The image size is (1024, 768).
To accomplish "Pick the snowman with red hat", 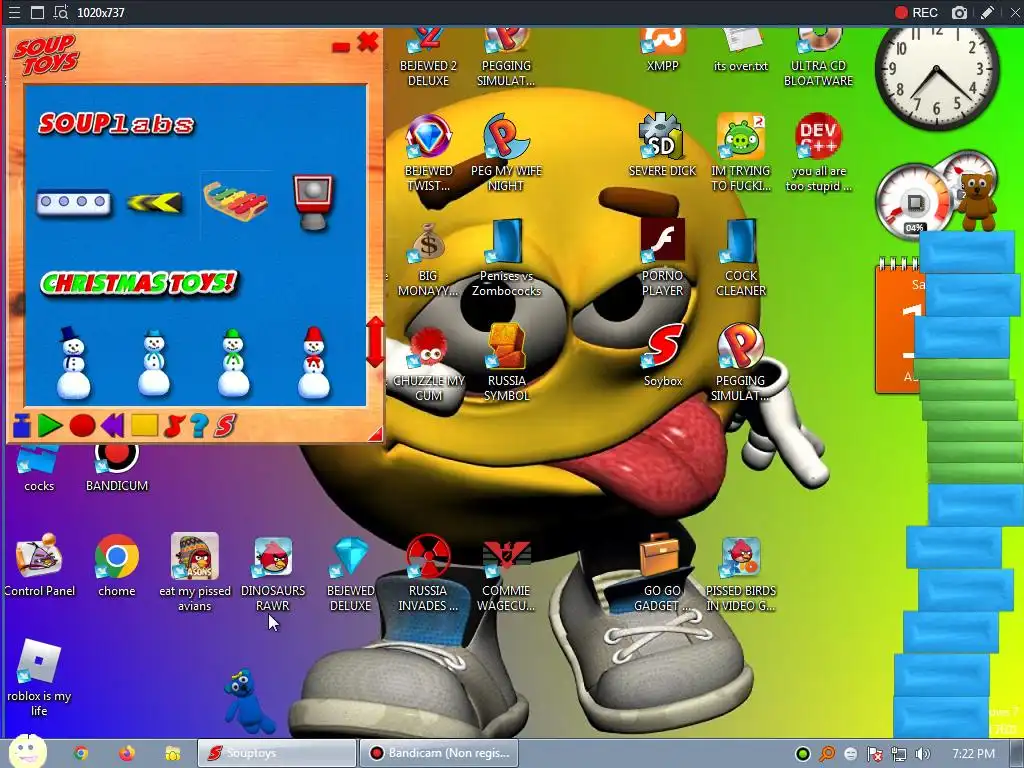I will [314, 362].
